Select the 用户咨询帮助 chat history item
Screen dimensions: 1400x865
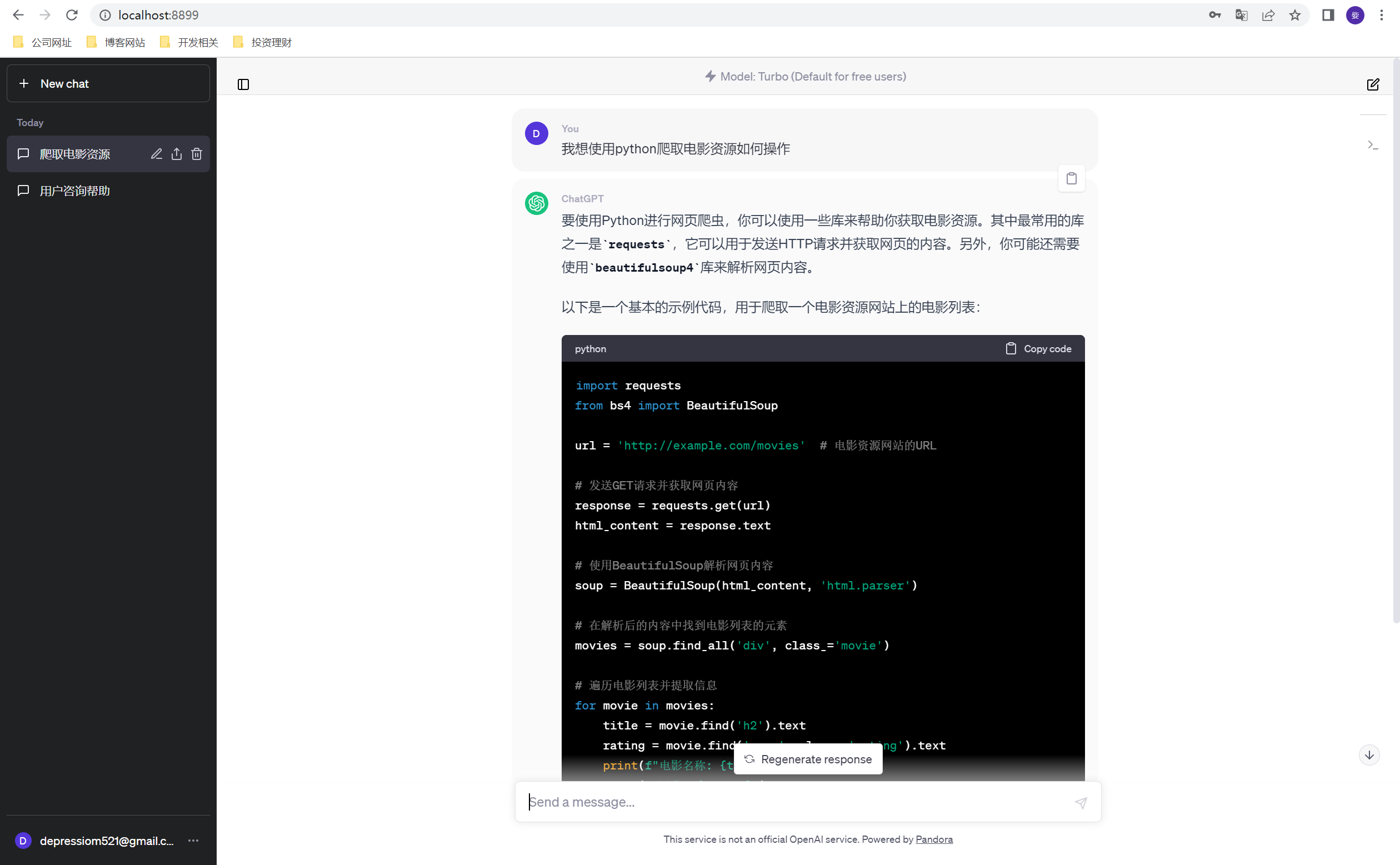[108, 190]
